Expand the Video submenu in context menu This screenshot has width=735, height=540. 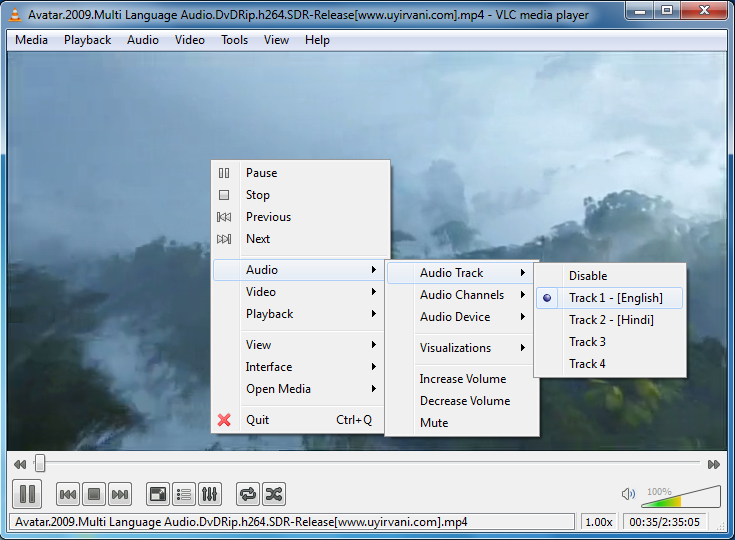point(299,292)
